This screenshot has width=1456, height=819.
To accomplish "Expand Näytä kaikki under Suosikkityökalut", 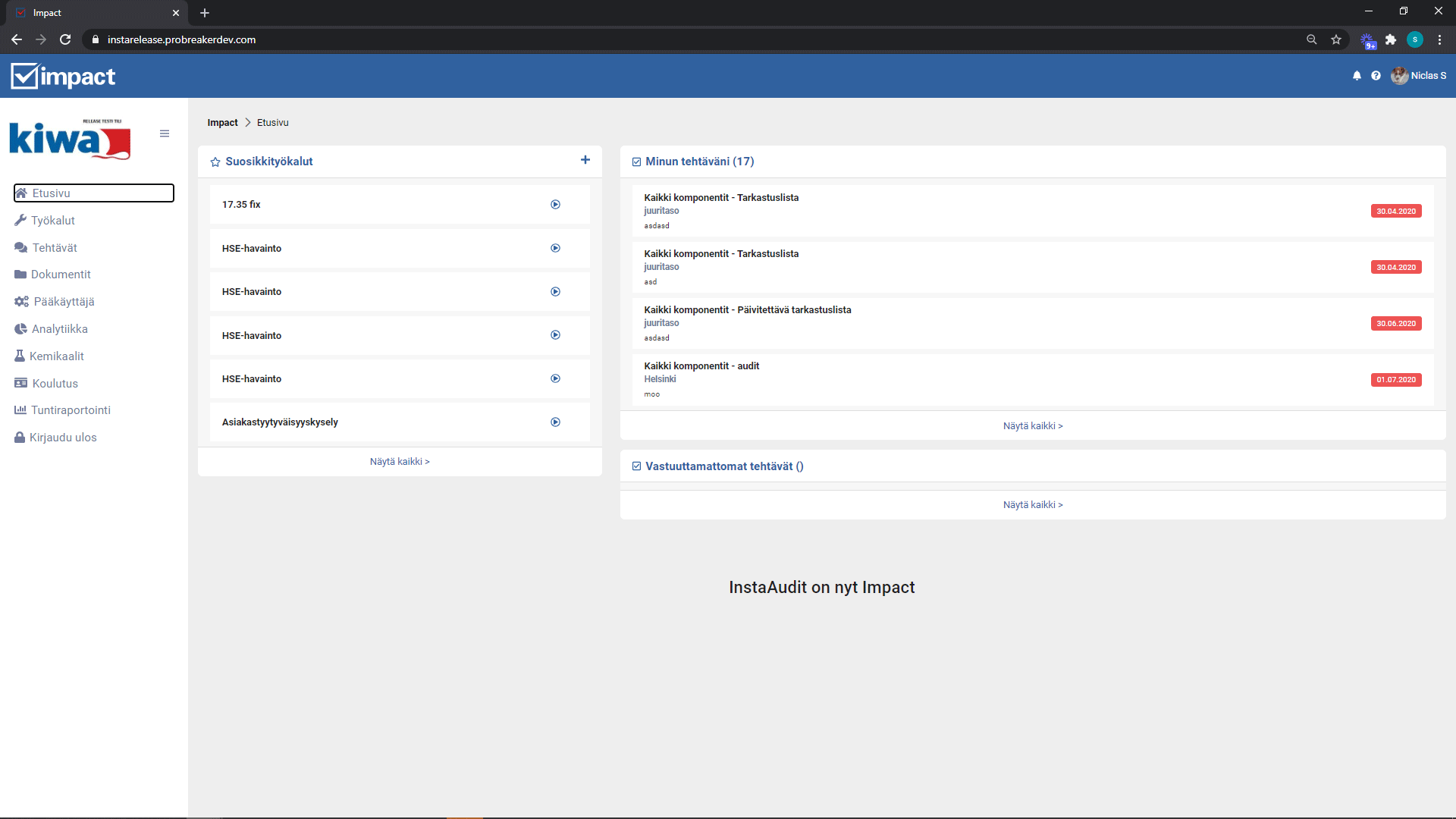I will click(400, 462).
